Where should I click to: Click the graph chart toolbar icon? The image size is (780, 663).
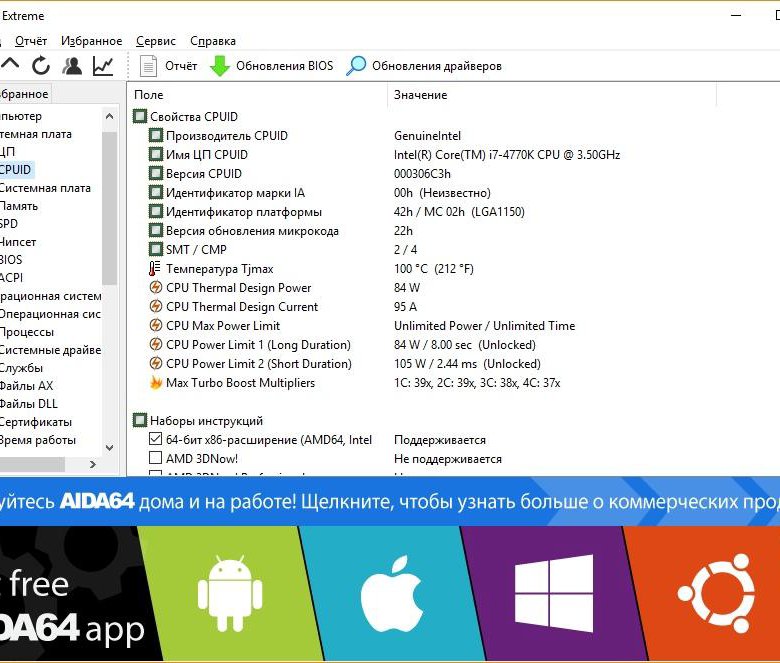coord(103,66)
